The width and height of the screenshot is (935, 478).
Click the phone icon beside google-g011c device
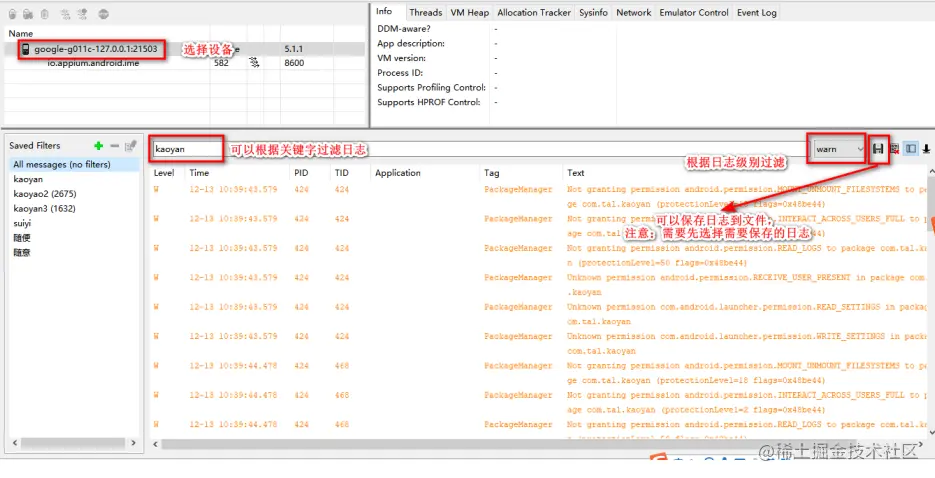(x=26, y=49)
